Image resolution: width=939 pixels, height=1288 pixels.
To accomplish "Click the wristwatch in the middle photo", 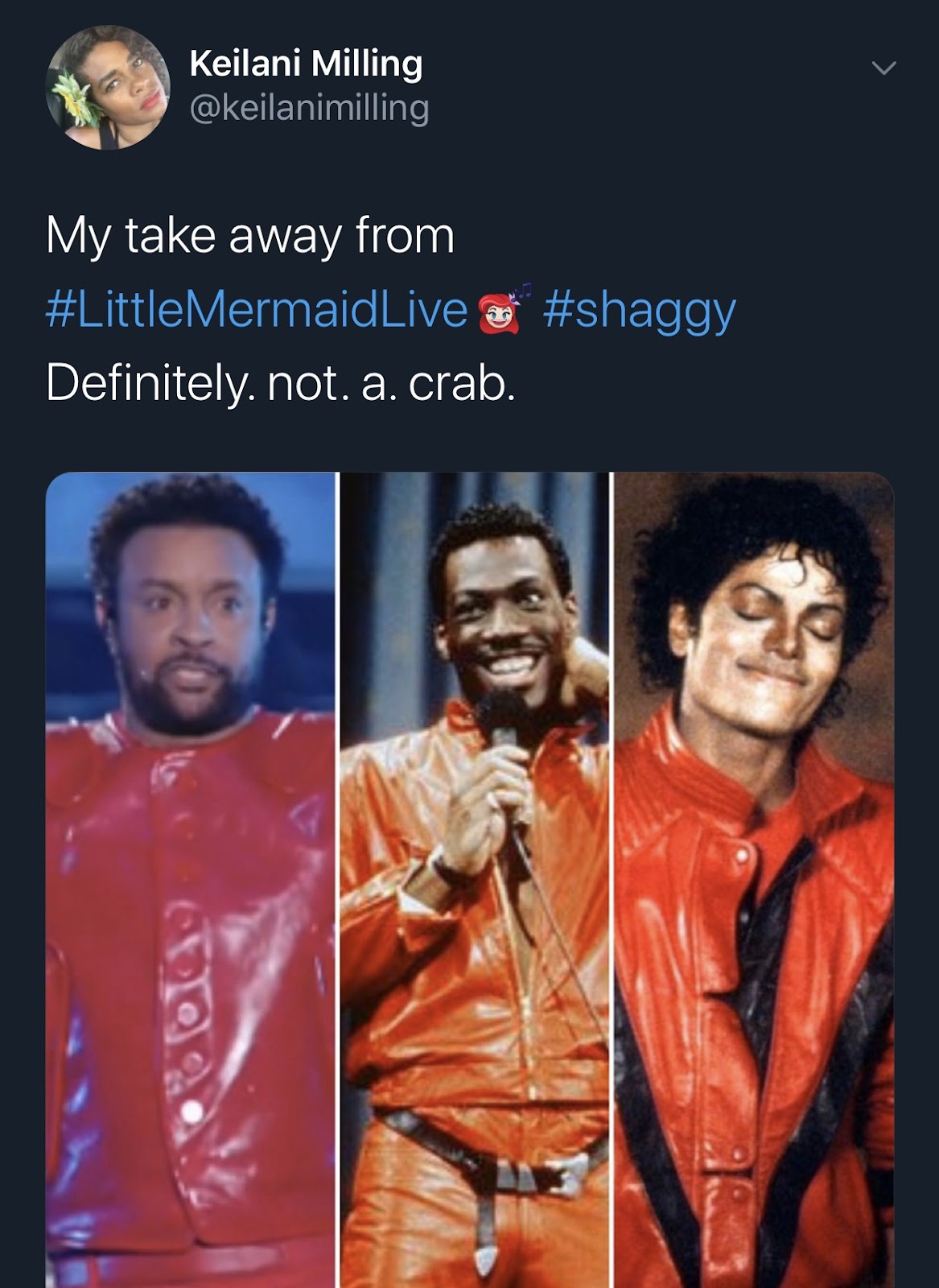I will point(441,869).
